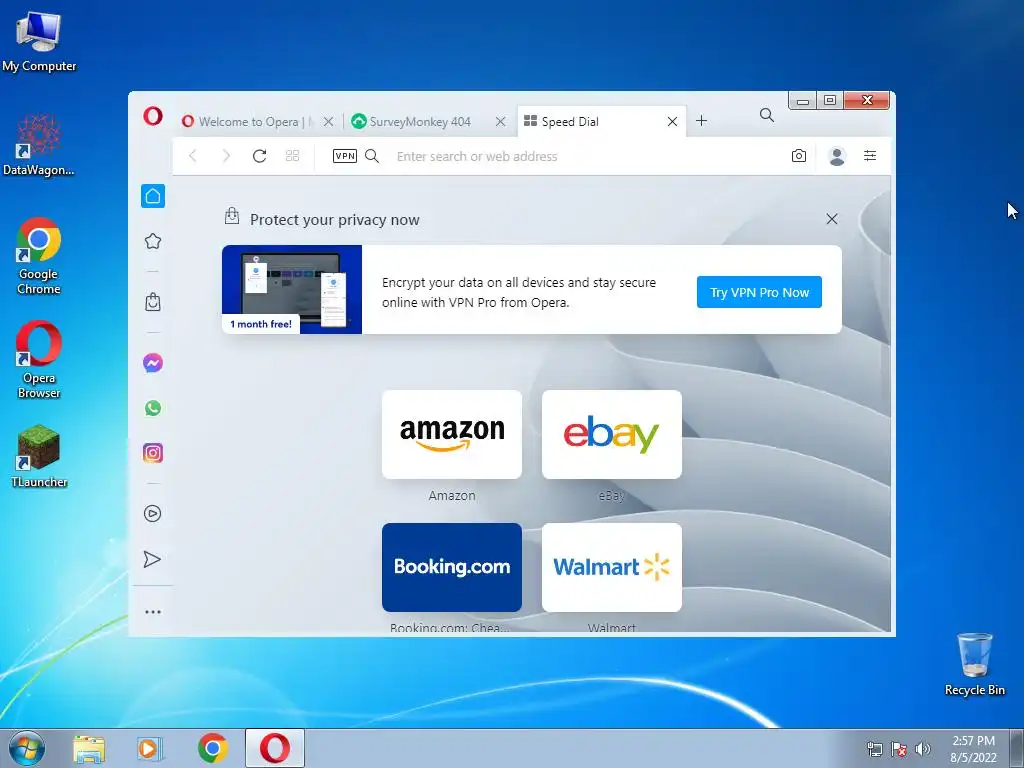Viewport: 1024px width, 768px height.
Task: Select Google Chrome desktop shortcut
Action: 39,256
